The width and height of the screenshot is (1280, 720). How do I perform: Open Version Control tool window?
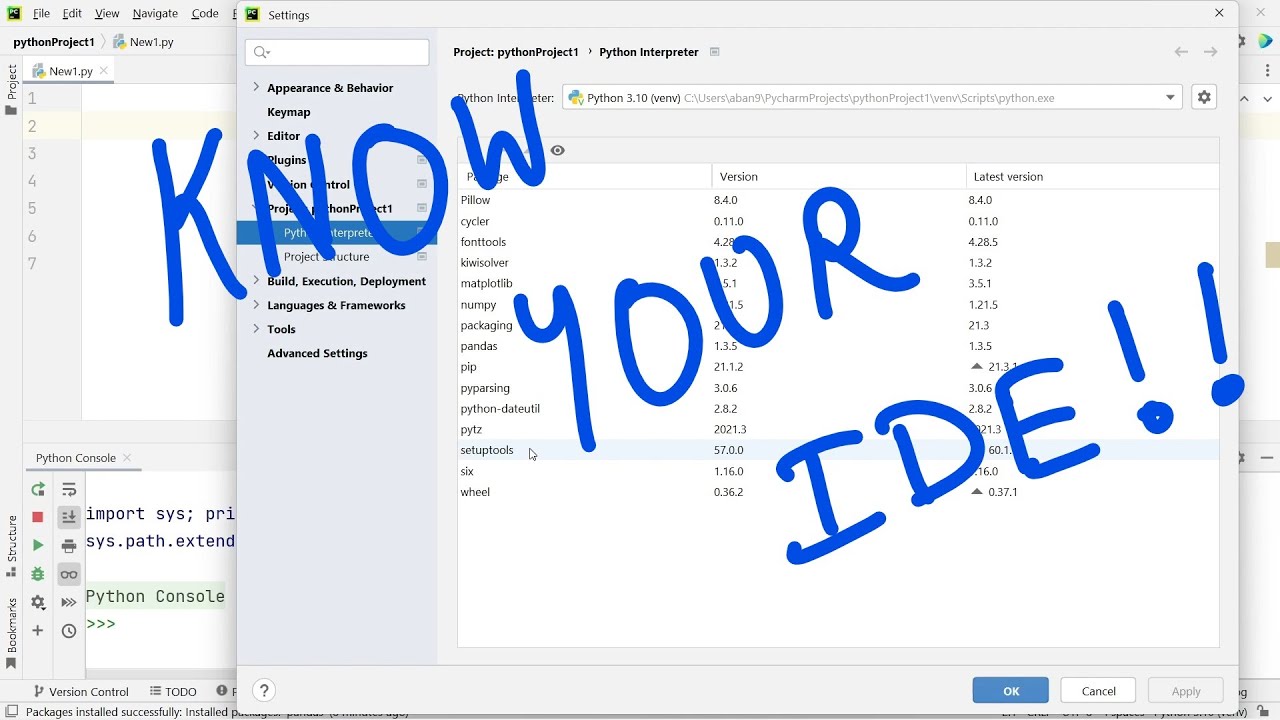81,691
